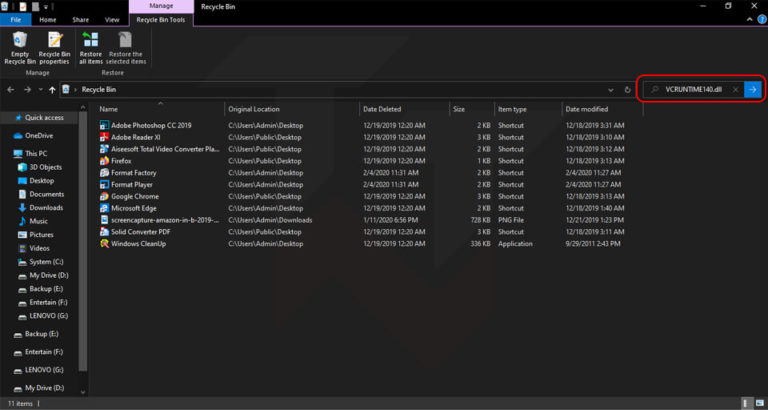Switch to the View tab
This screenshot has width=768, height=410.
coord(112,20)
